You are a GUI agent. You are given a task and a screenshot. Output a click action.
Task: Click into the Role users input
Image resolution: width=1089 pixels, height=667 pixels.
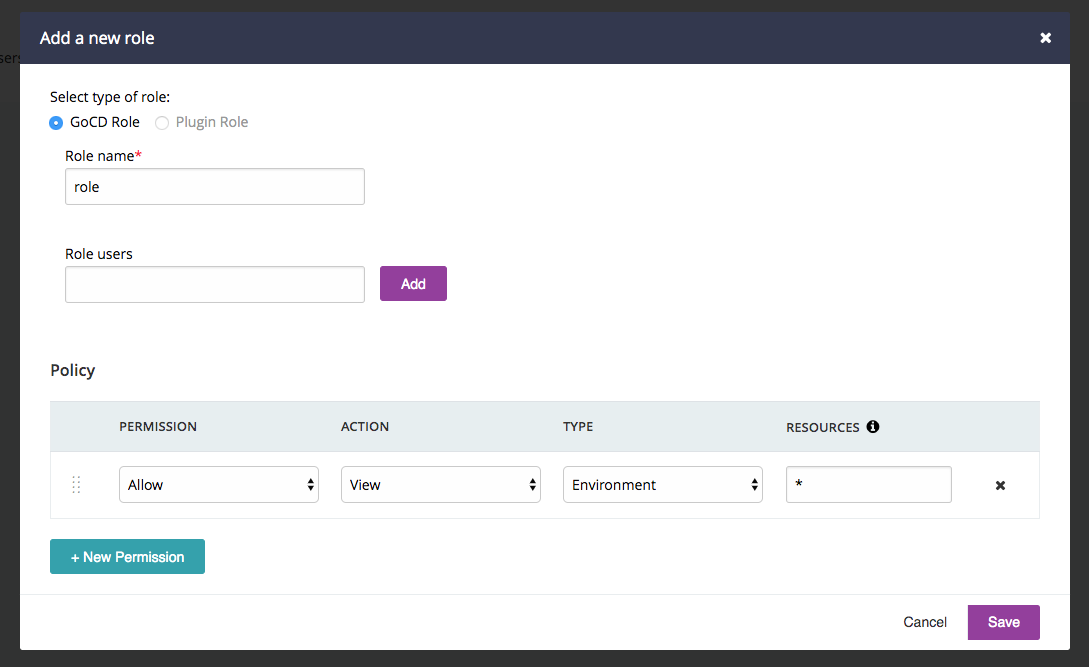tap(214, 285)
